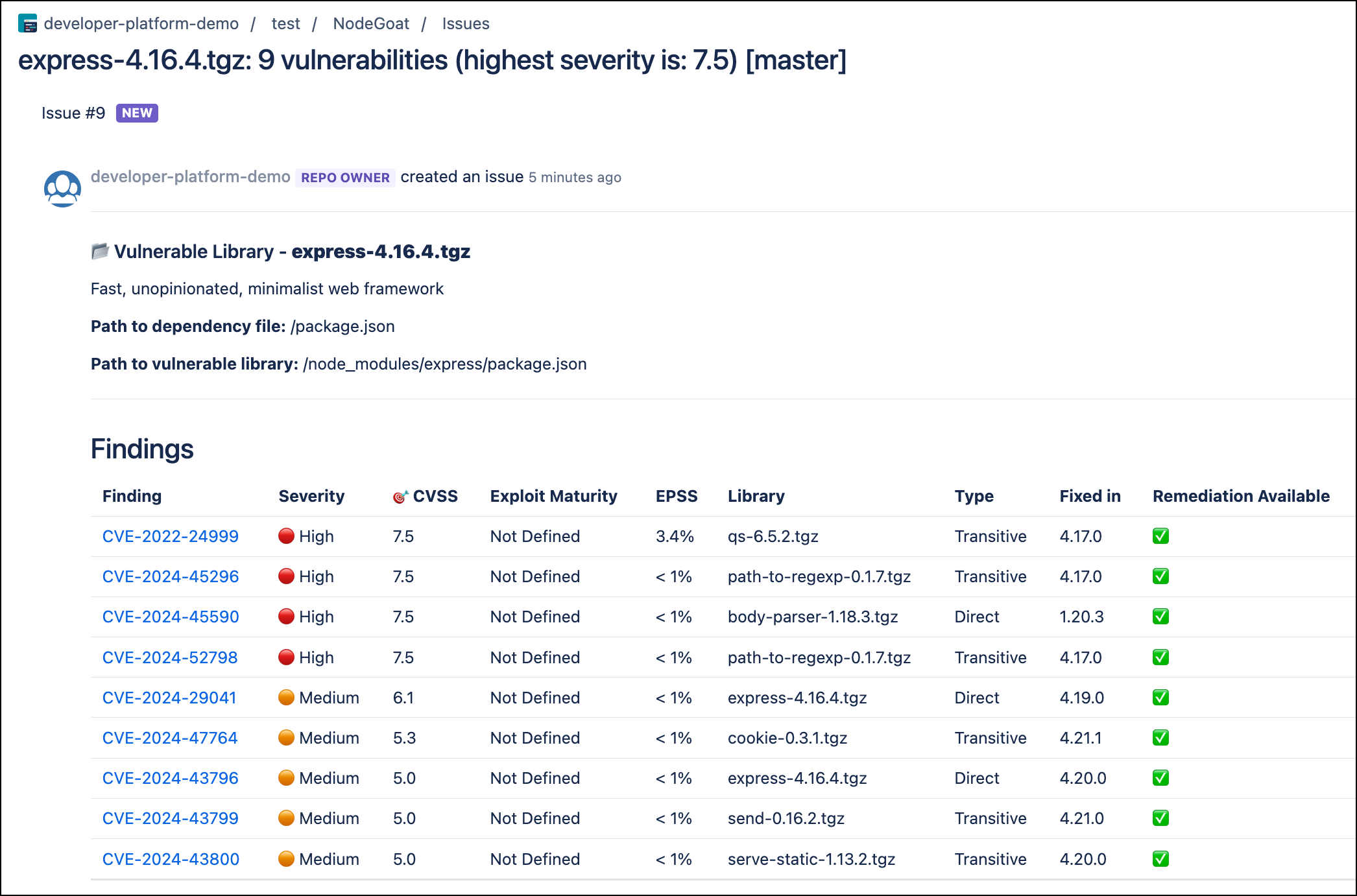This screenshot has width=1357, height=896.
Task: Open CVE-2024-47764 finding link
Action: point(170,738)
